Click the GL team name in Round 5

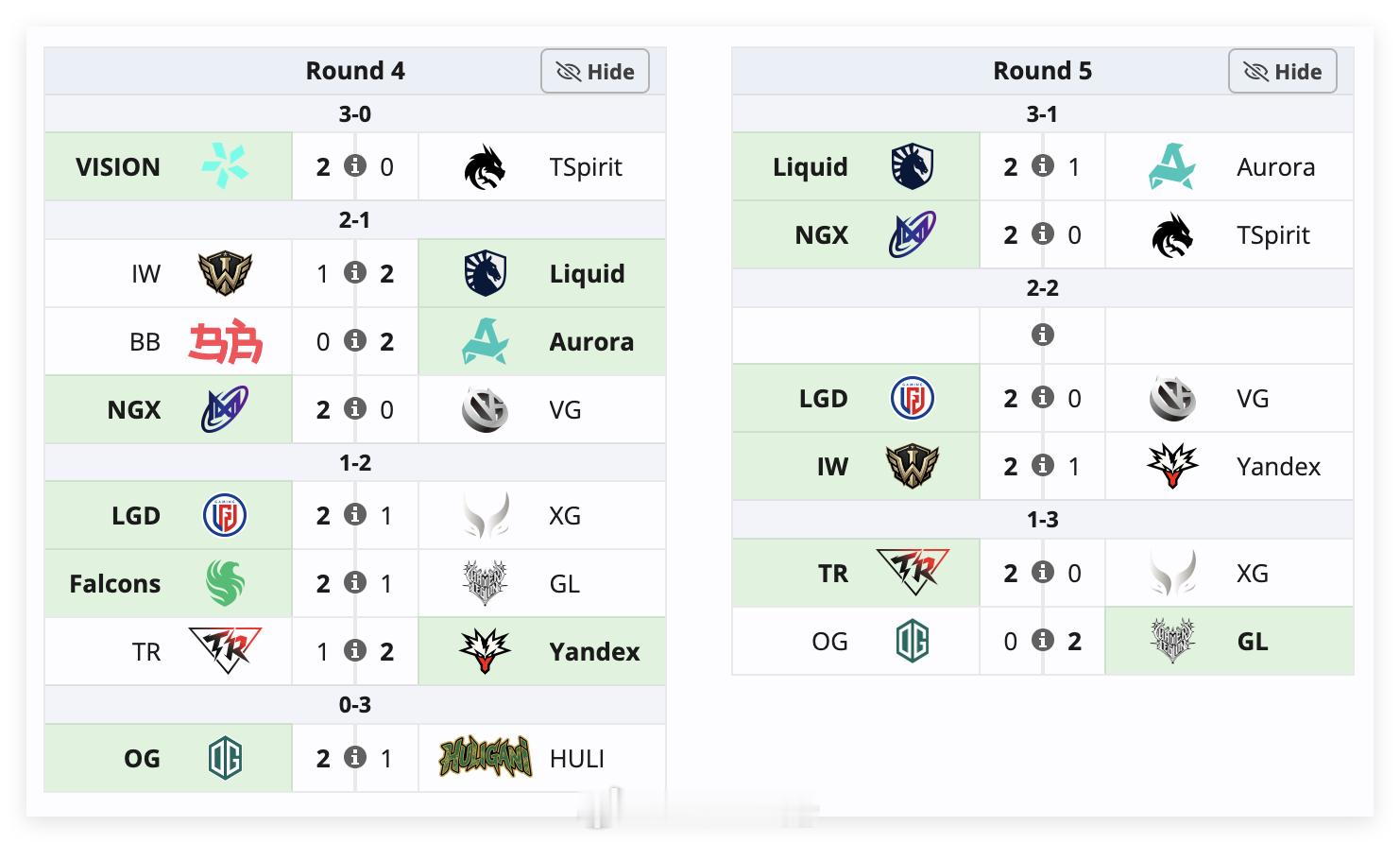(x=1253, y=642)
